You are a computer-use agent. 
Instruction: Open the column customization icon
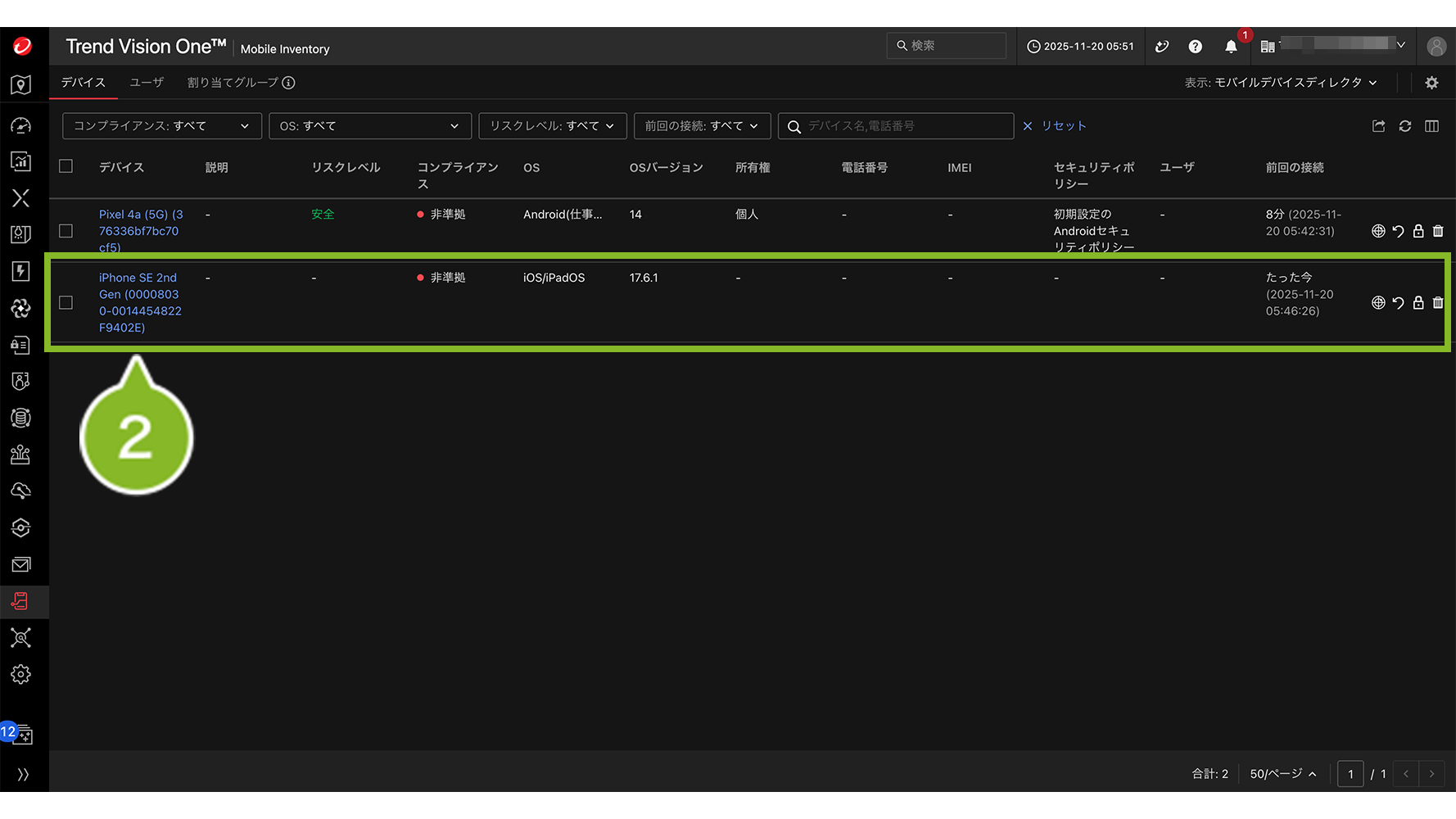click(1431, 126)
